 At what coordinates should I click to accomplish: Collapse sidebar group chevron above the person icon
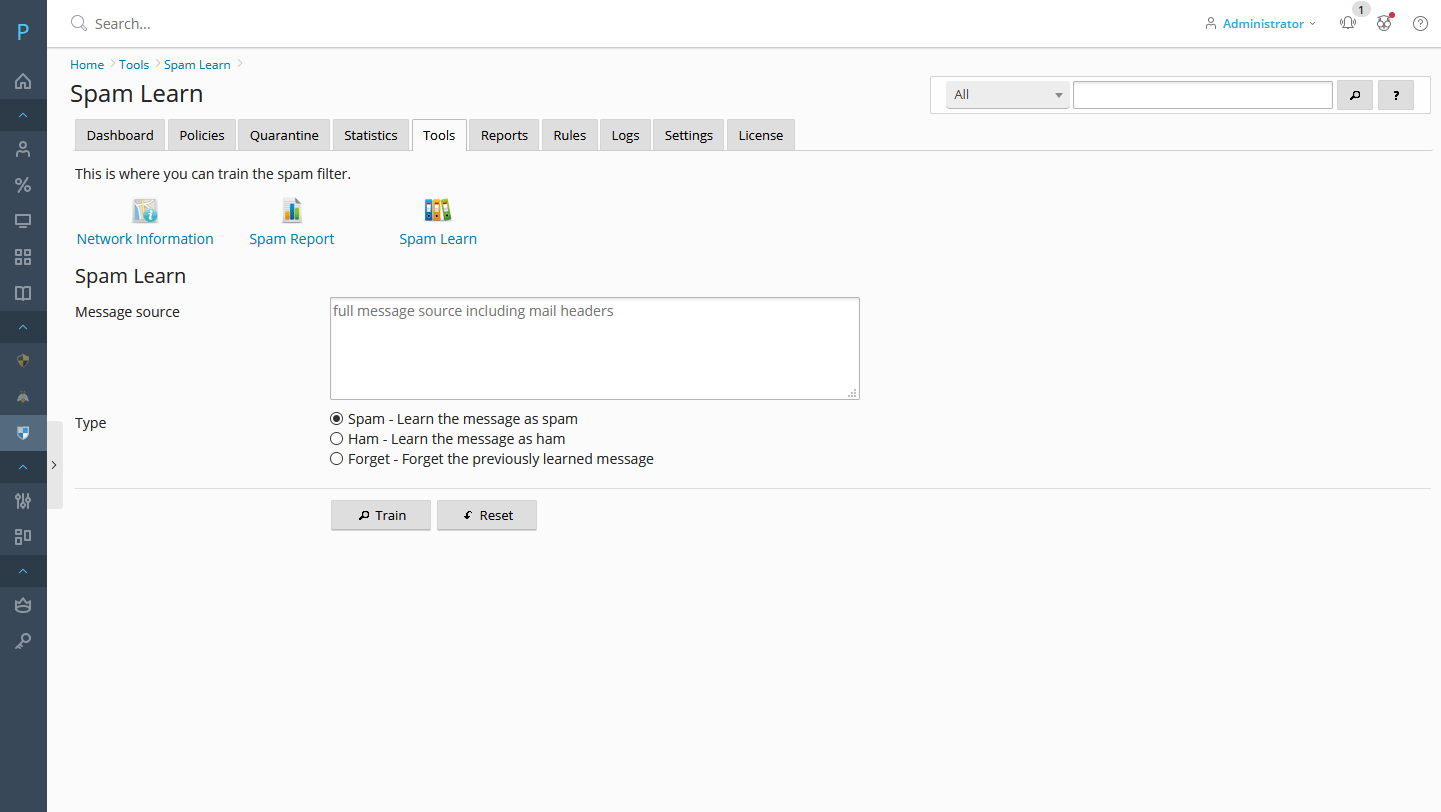[23, 115]
